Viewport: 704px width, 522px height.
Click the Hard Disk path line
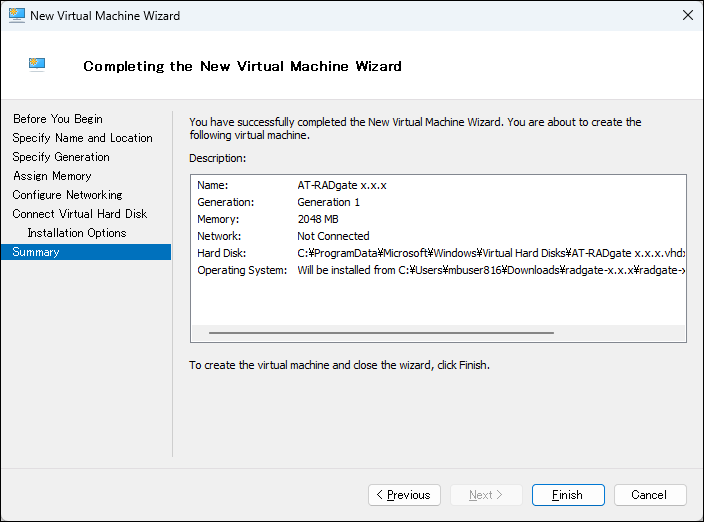(490, 253)
